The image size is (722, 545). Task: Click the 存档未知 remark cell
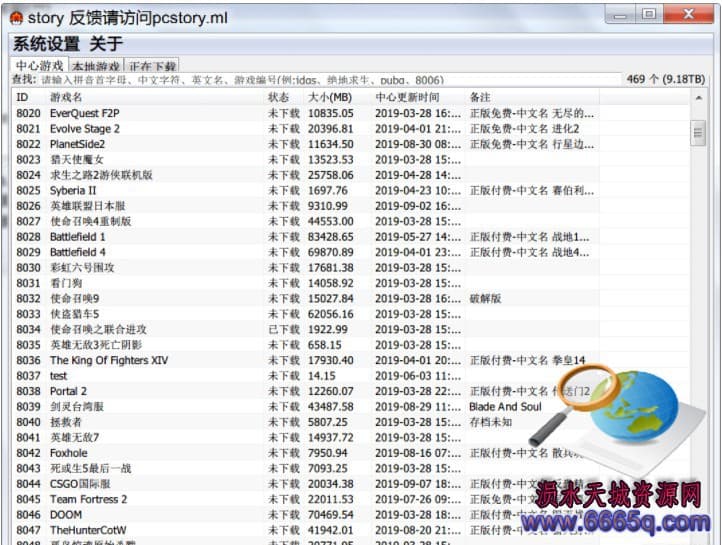490,422
